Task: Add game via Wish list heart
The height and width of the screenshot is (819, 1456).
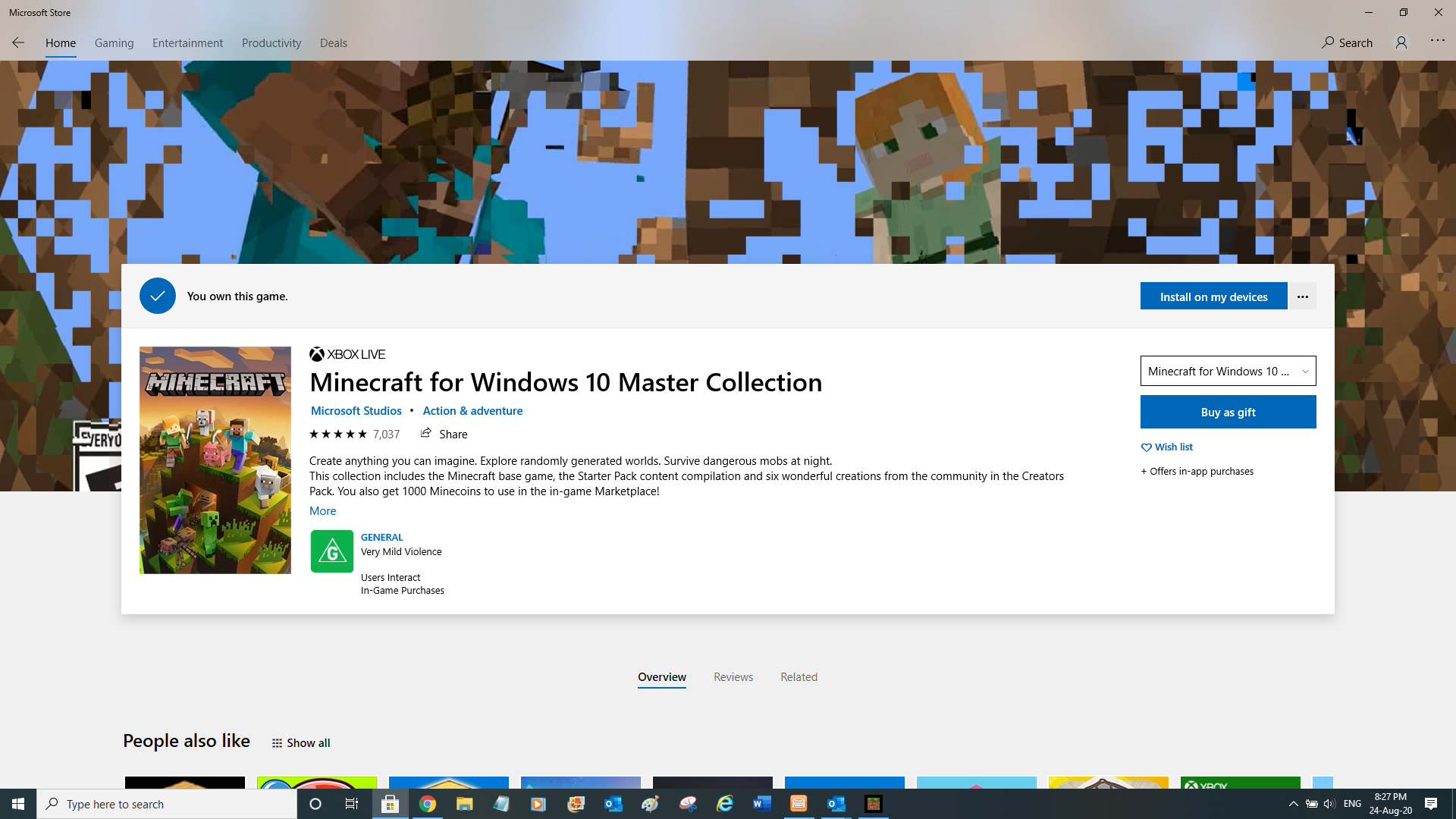Action: coord(1147,447)
